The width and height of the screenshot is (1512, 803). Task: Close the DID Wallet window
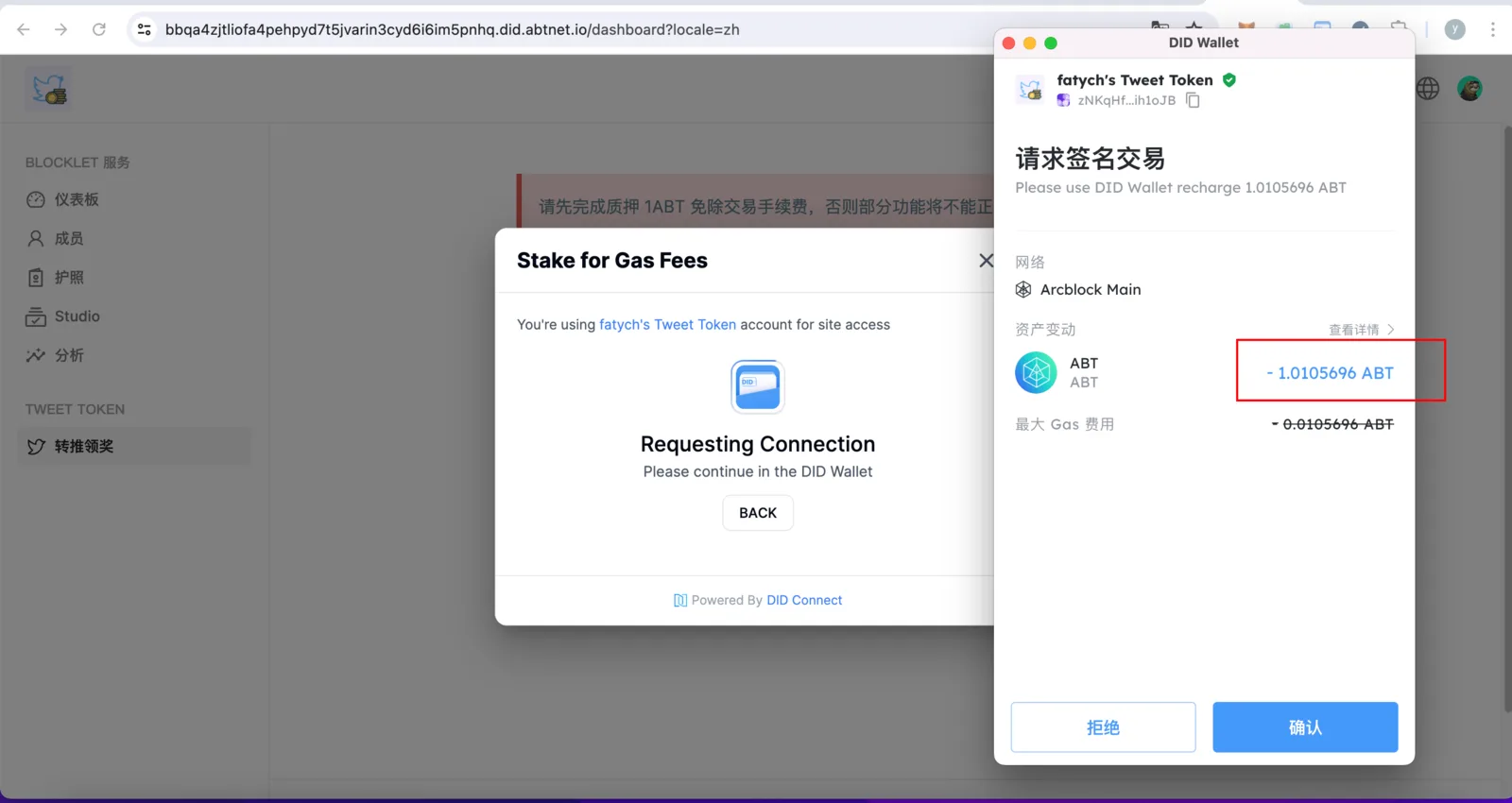(x=1008, y=43)
